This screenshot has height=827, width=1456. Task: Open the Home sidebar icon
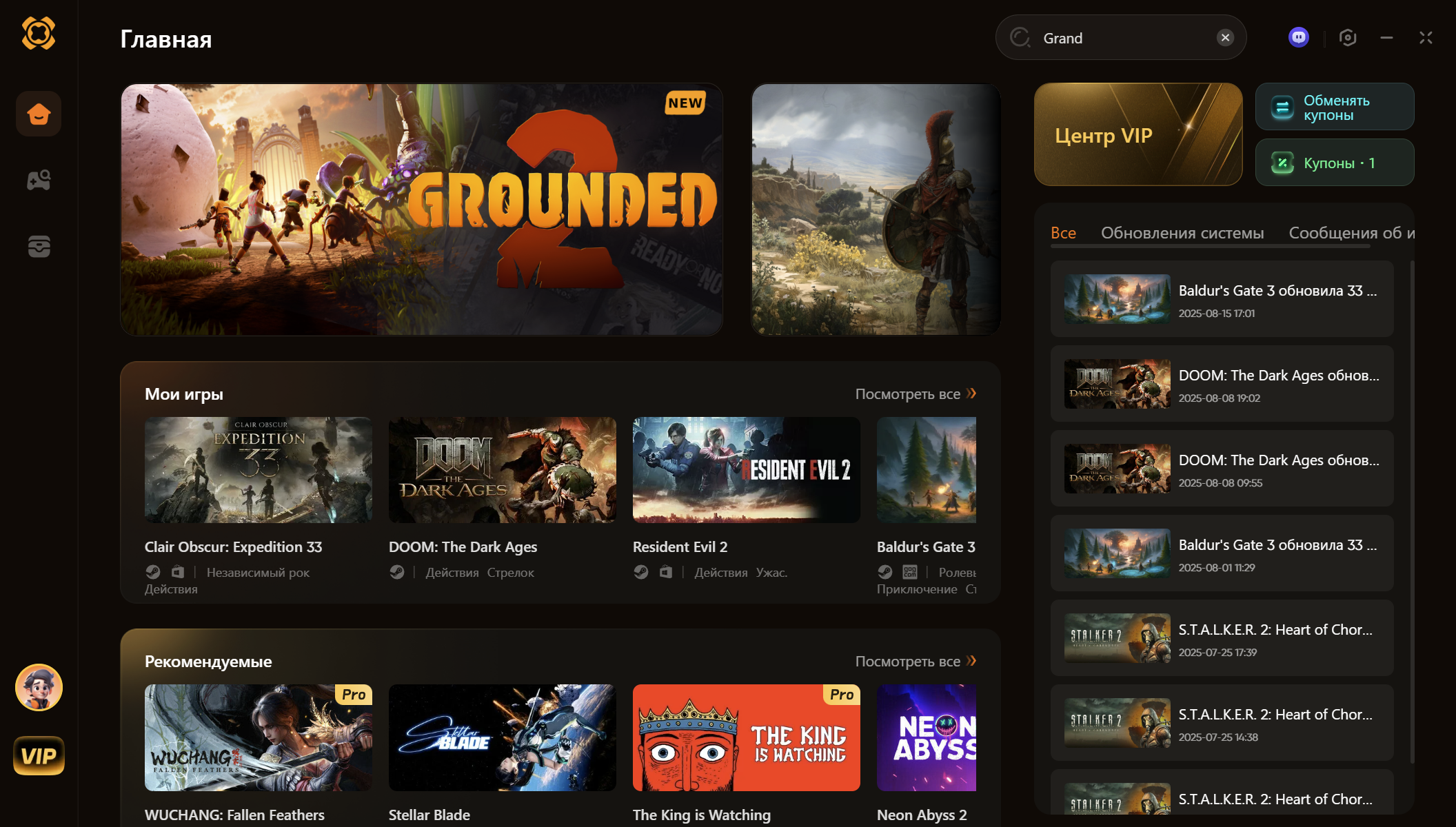coord(39,114)
